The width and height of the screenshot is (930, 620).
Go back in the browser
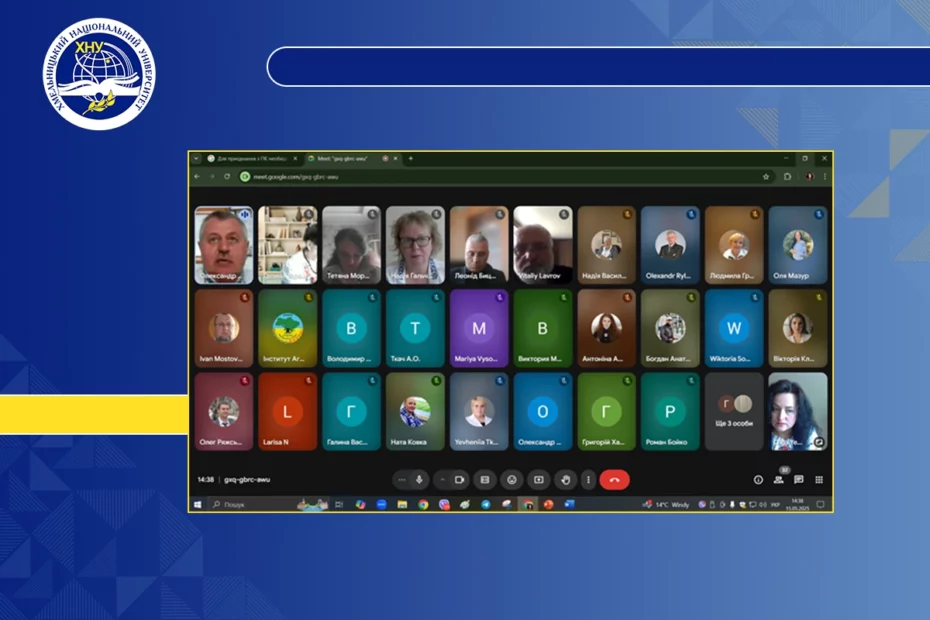click(x=197, y=176)
